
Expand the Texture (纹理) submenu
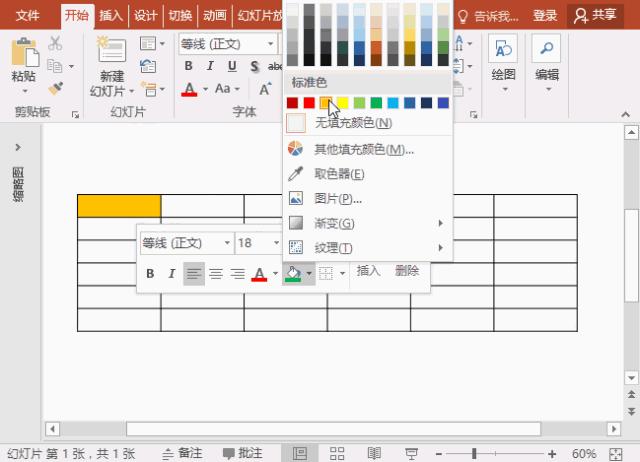368,247
